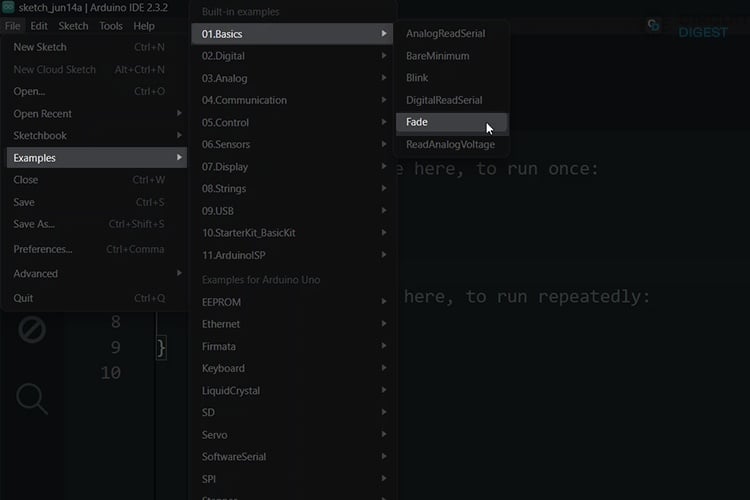Open the Tools menu
The image size is (750, 500).
[x=111, y=26]
